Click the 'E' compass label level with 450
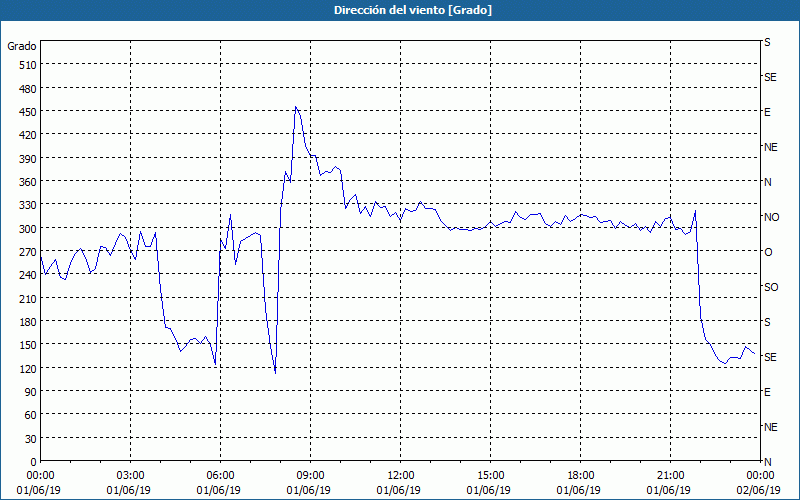 (767, 112)
